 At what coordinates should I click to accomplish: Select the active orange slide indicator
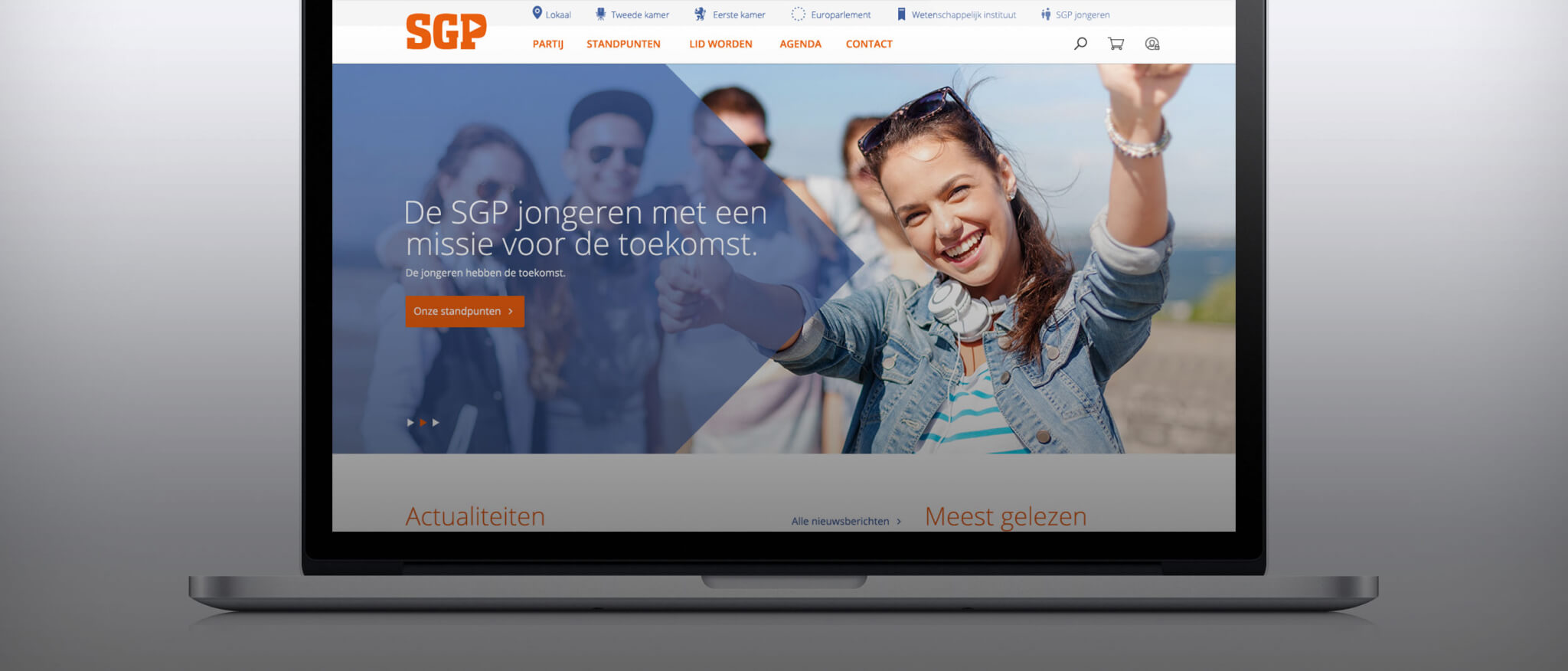[423, 422]
